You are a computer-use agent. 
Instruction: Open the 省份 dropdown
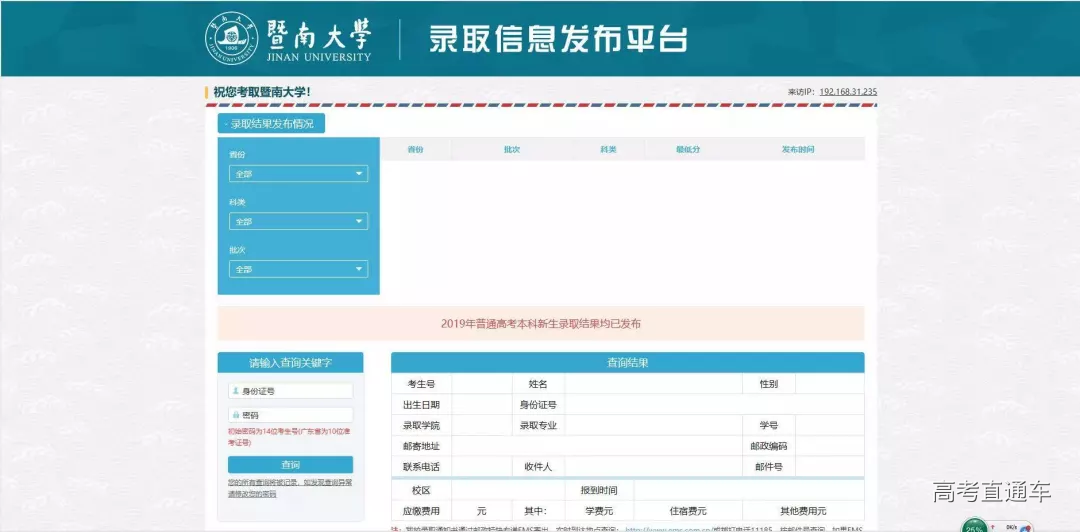tap(299, 174)
